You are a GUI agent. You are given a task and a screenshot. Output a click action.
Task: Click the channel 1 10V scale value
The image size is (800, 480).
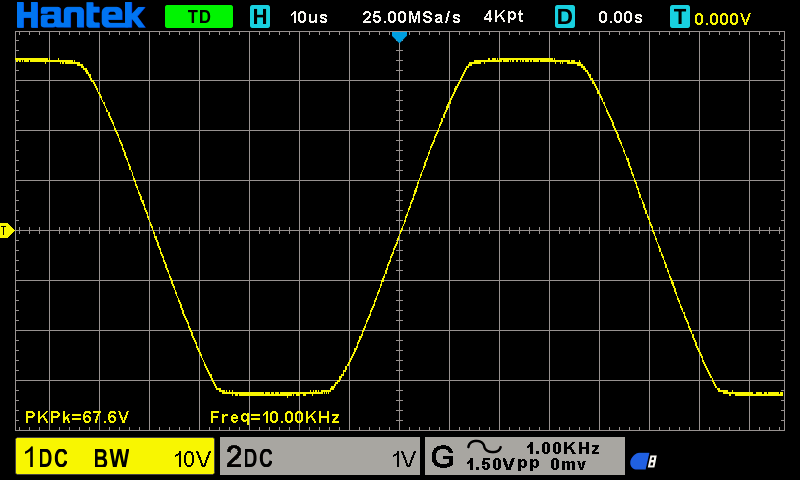(192, 459)
